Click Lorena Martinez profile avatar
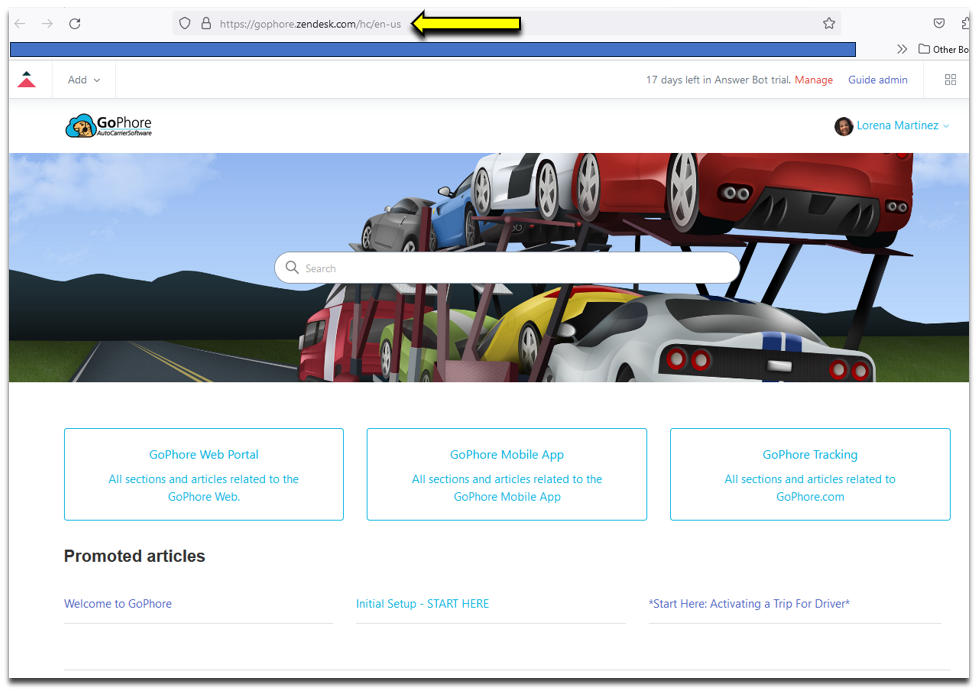 (x=844, y=126)
